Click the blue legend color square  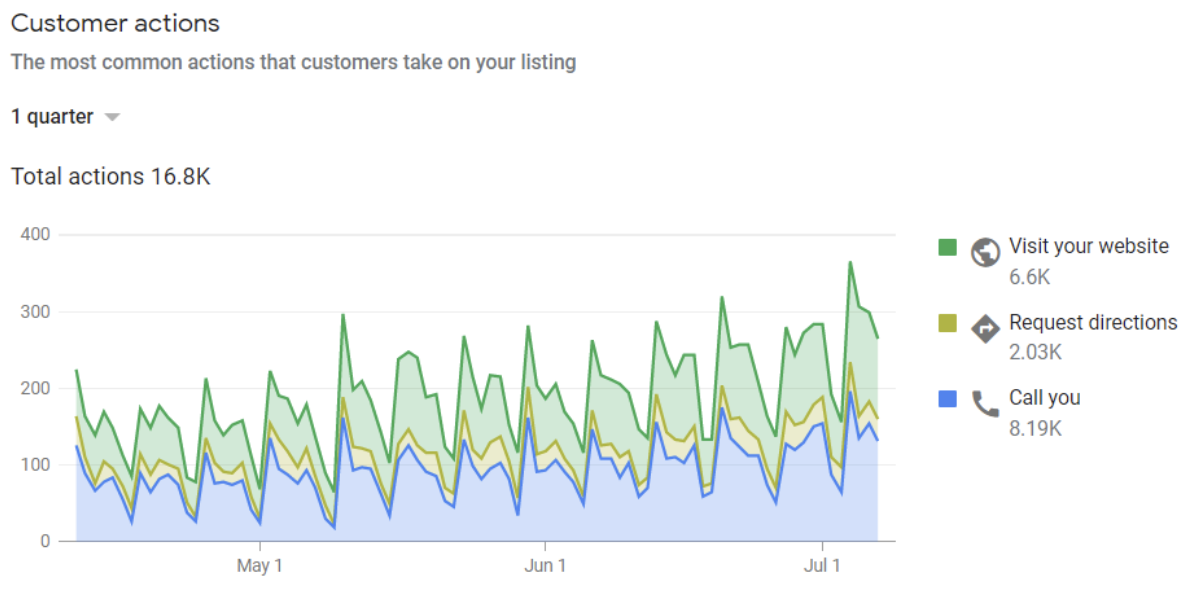coord(948,398)
